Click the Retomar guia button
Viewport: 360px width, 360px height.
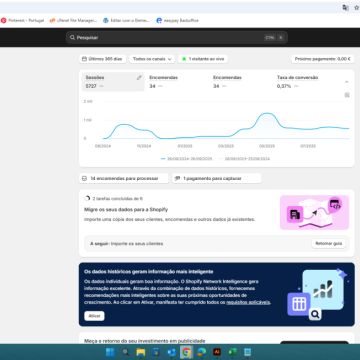(329, 244)
